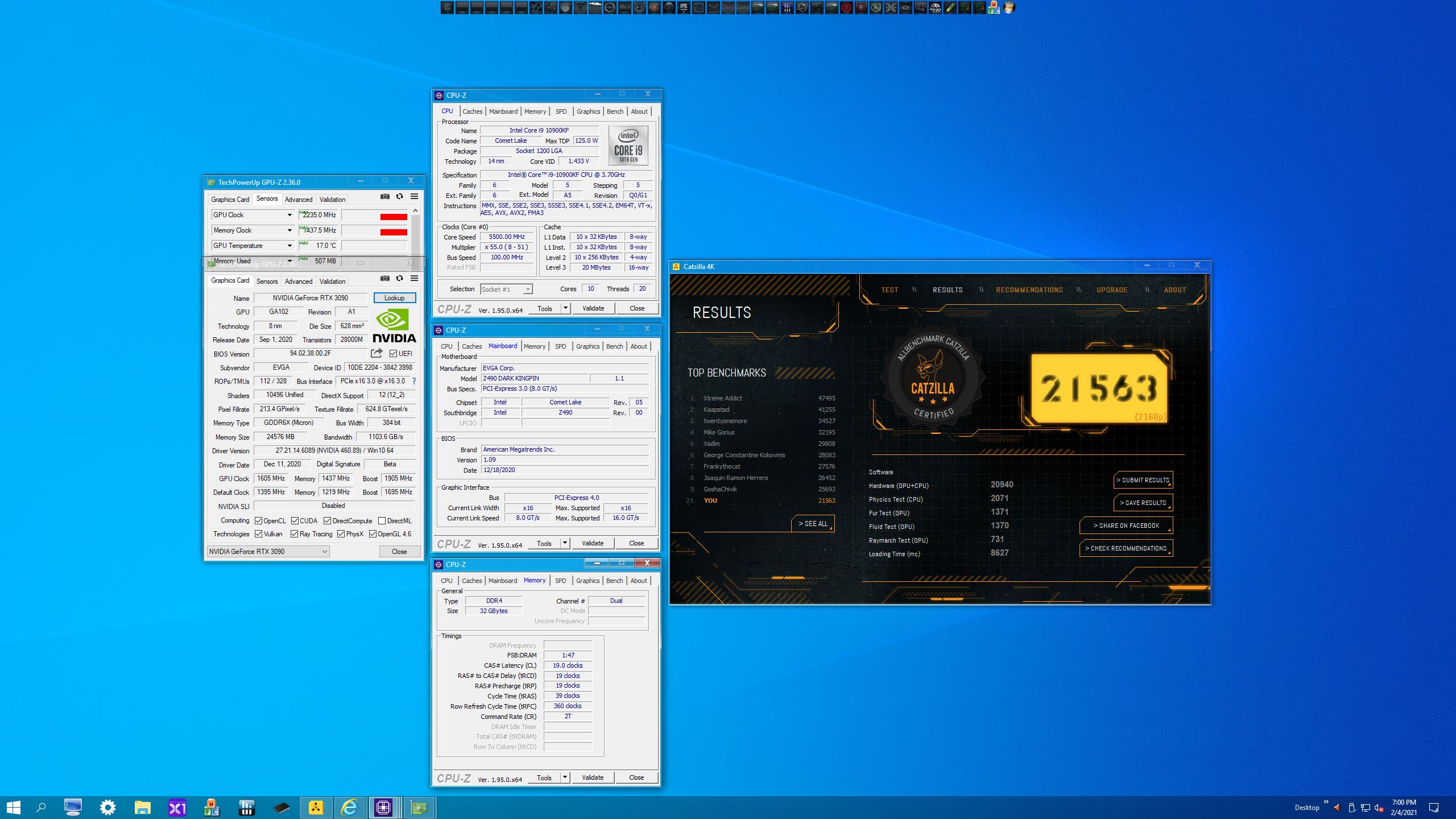This screenshot has height=819, width=1456.
Task: Click the GPU Name field showing RTX 3090
Action: [x=311, y=298]
